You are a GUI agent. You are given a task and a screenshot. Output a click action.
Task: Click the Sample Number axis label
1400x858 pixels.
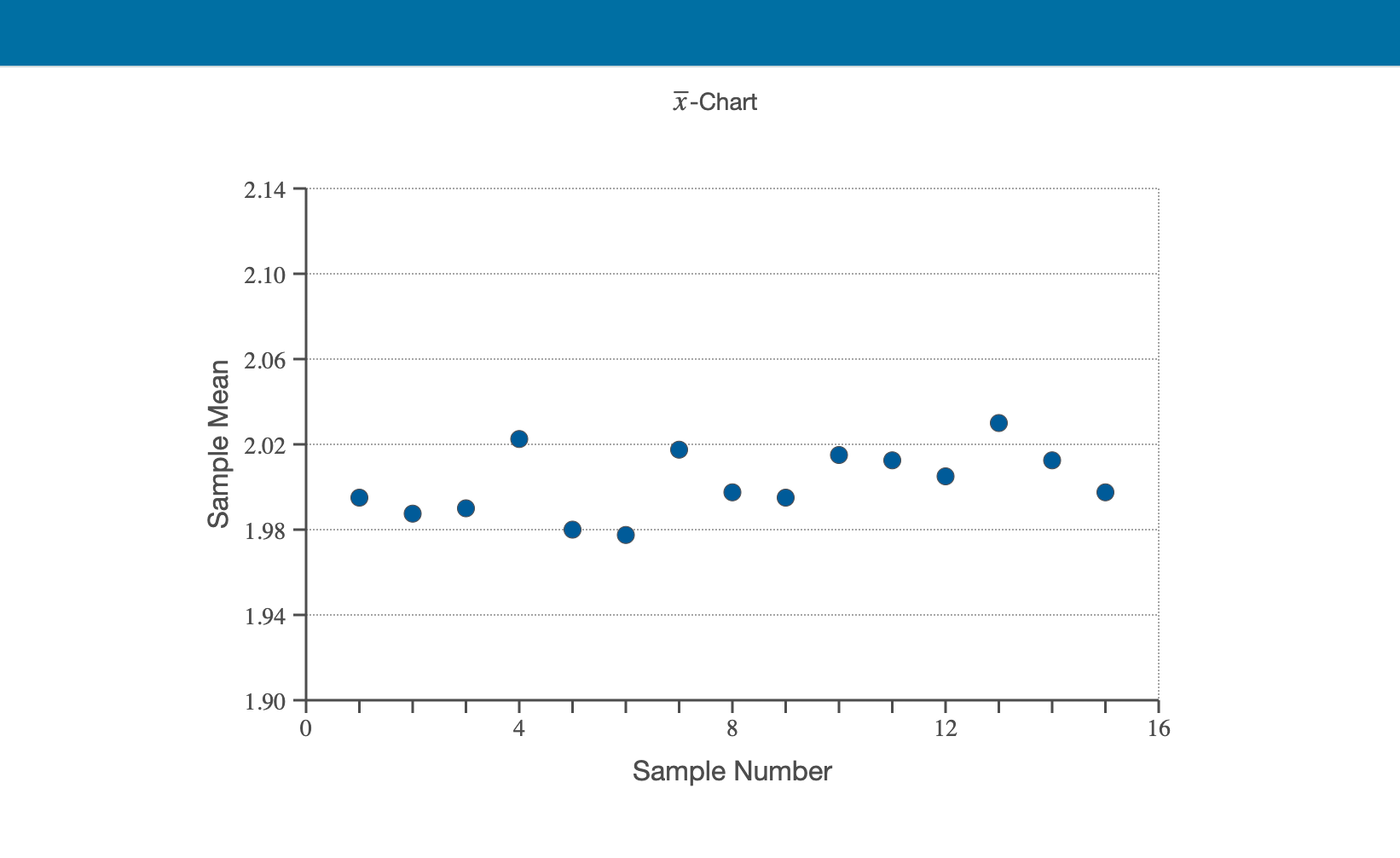click(733, 771)
